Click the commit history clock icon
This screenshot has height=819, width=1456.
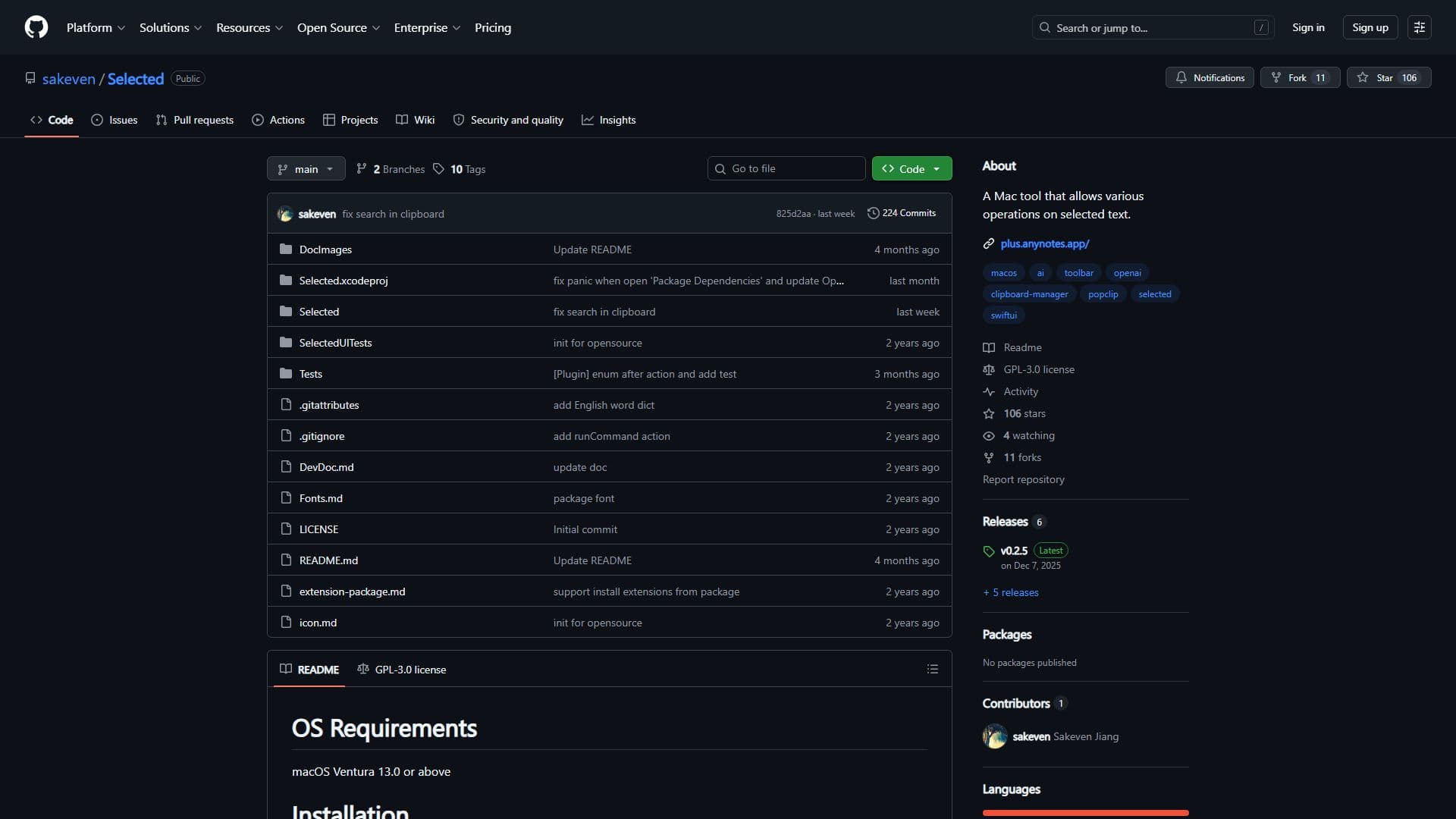click(x=873, y=213)
